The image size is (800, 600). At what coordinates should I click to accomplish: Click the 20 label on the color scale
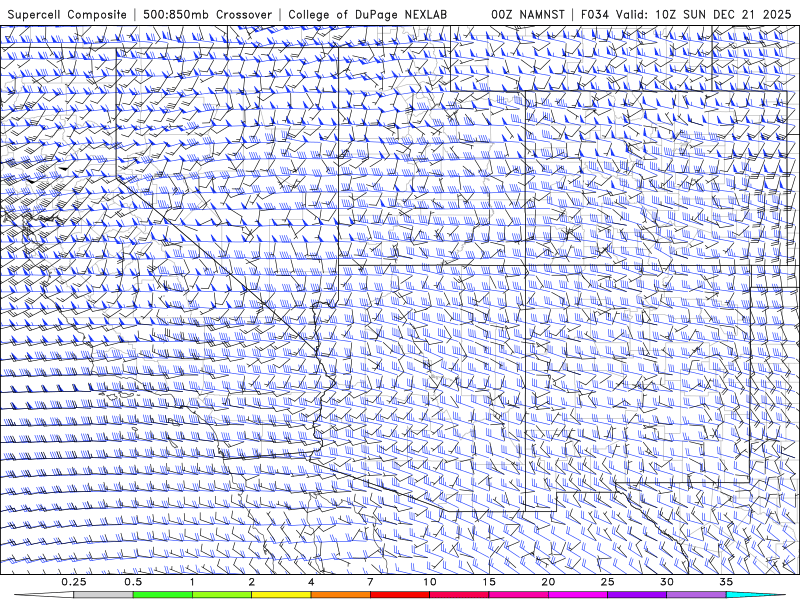tap(548, 582)
